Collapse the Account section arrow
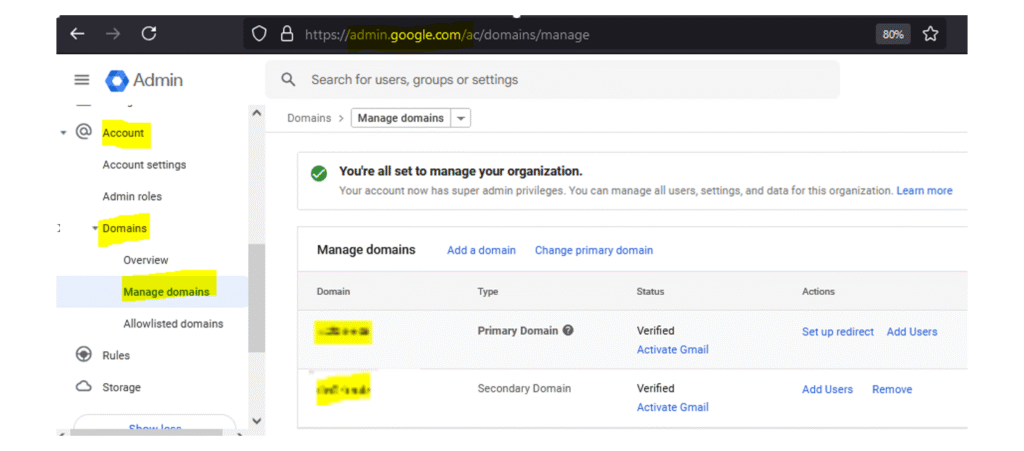1024x451 pixels. coord(64,133)
